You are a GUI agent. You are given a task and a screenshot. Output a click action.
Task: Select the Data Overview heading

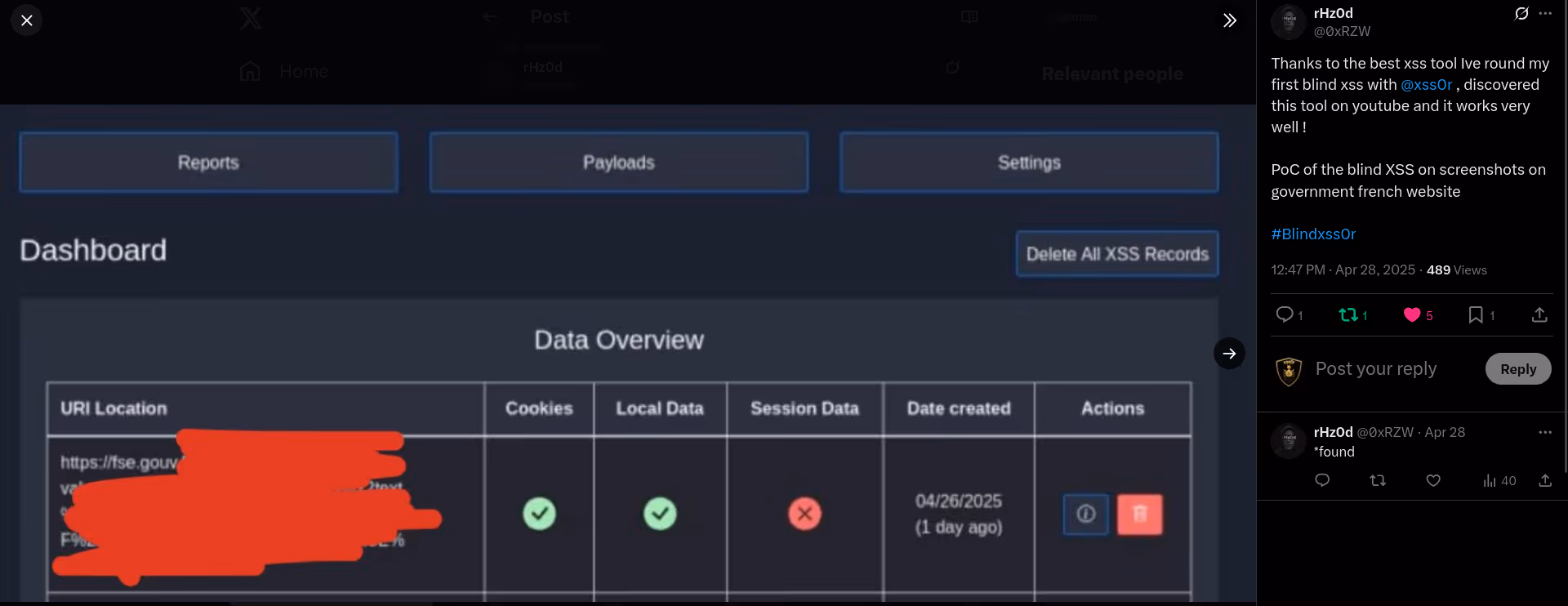click(619, 340)
